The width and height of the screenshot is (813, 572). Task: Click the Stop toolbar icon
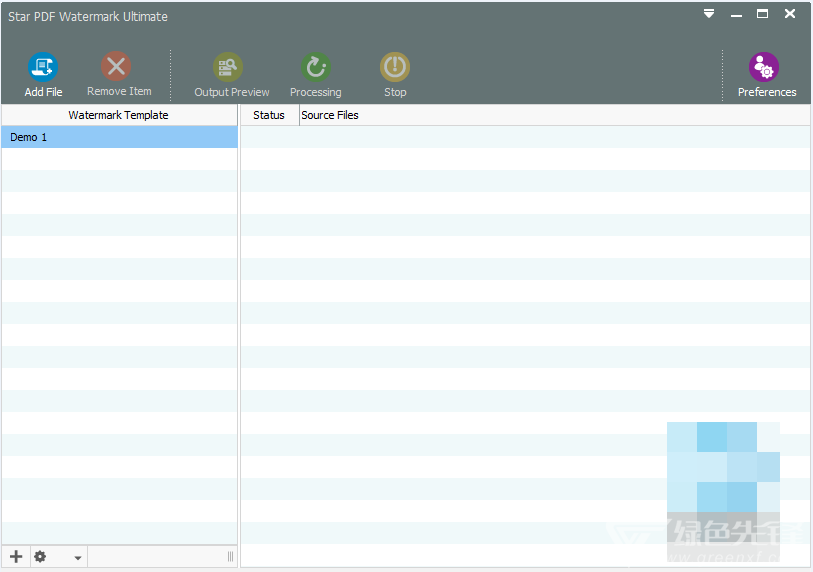(395, 67)
